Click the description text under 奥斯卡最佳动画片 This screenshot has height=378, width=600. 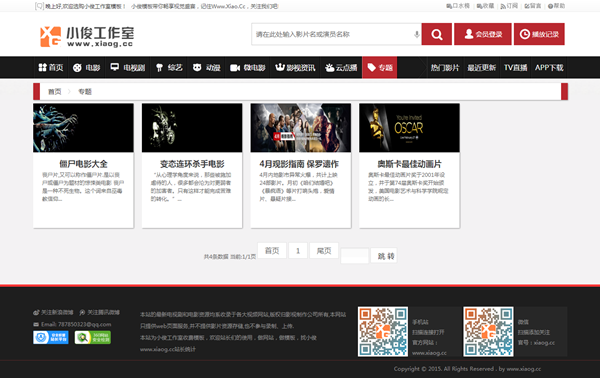click(408, 187)
